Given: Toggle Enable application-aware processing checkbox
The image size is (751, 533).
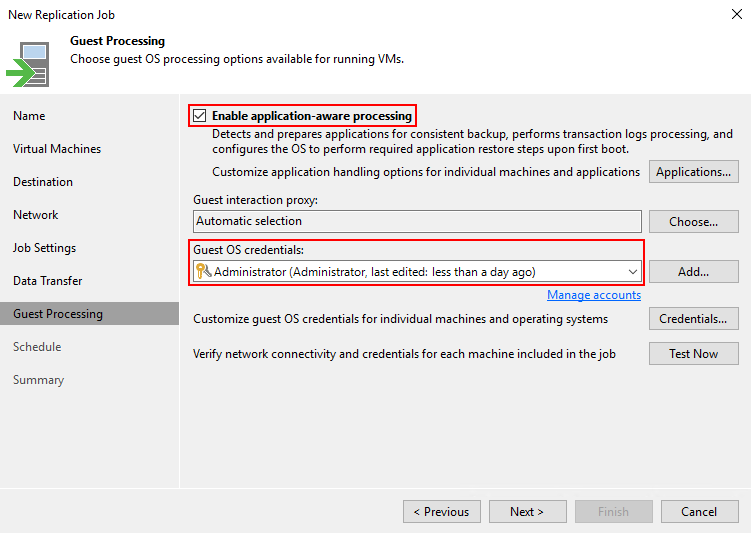Looking at the screenshot, I should point(200,116).
